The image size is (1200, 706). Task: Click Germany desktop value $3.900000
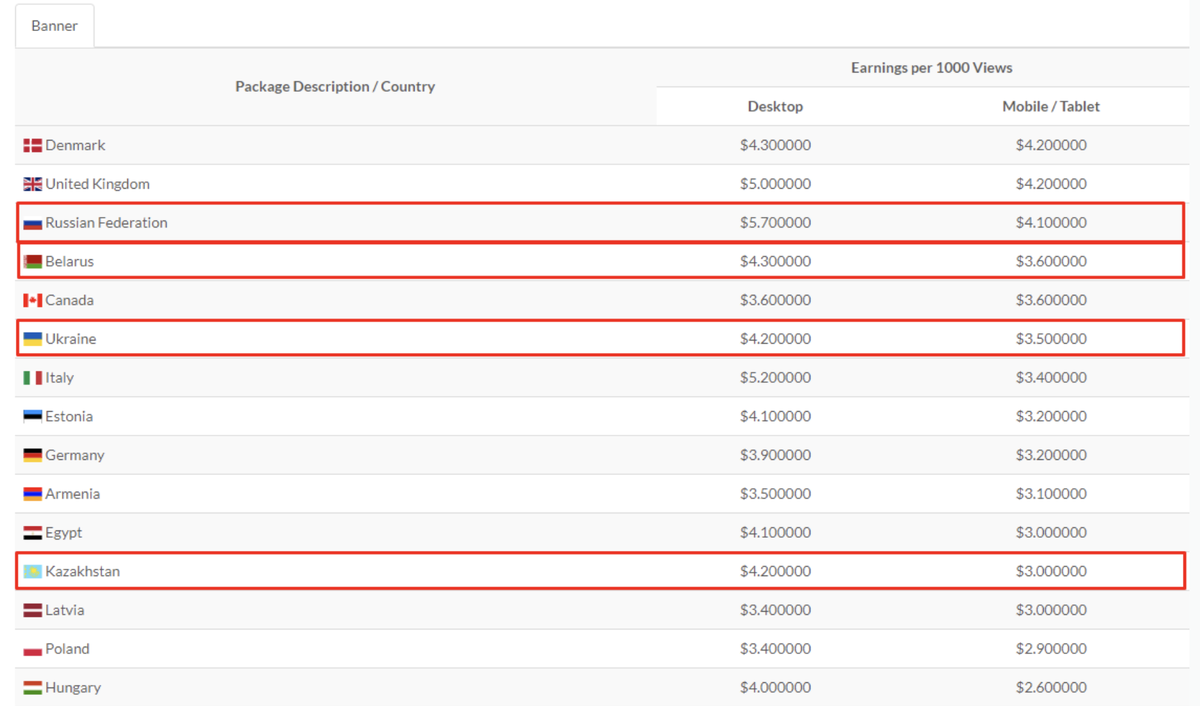click(x=775, y=455)
